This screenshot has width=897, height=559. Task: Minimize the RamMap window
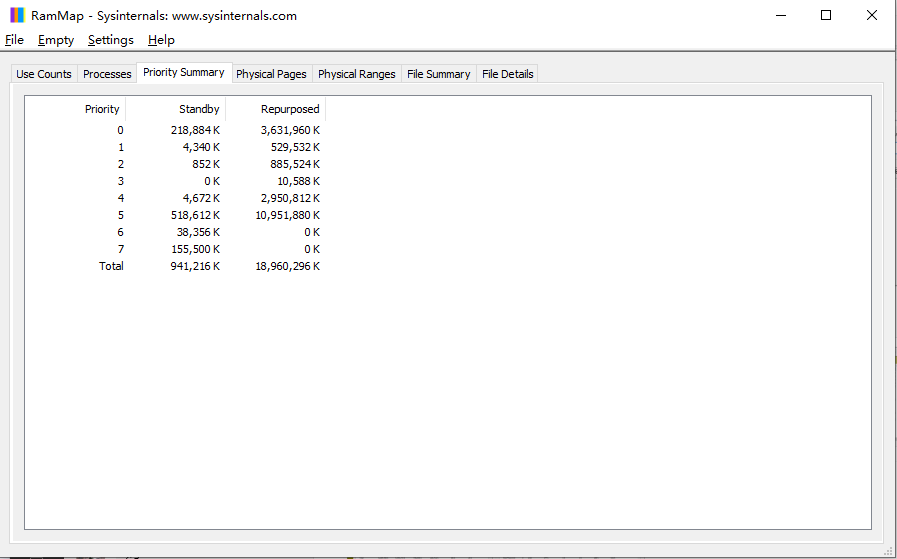(780, 15)
